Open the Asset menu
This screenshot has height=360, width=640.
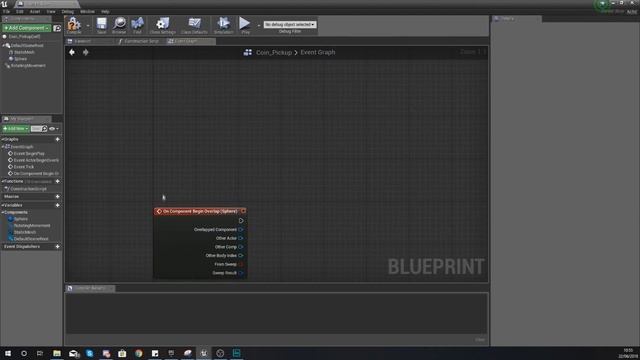click(35, 11)
